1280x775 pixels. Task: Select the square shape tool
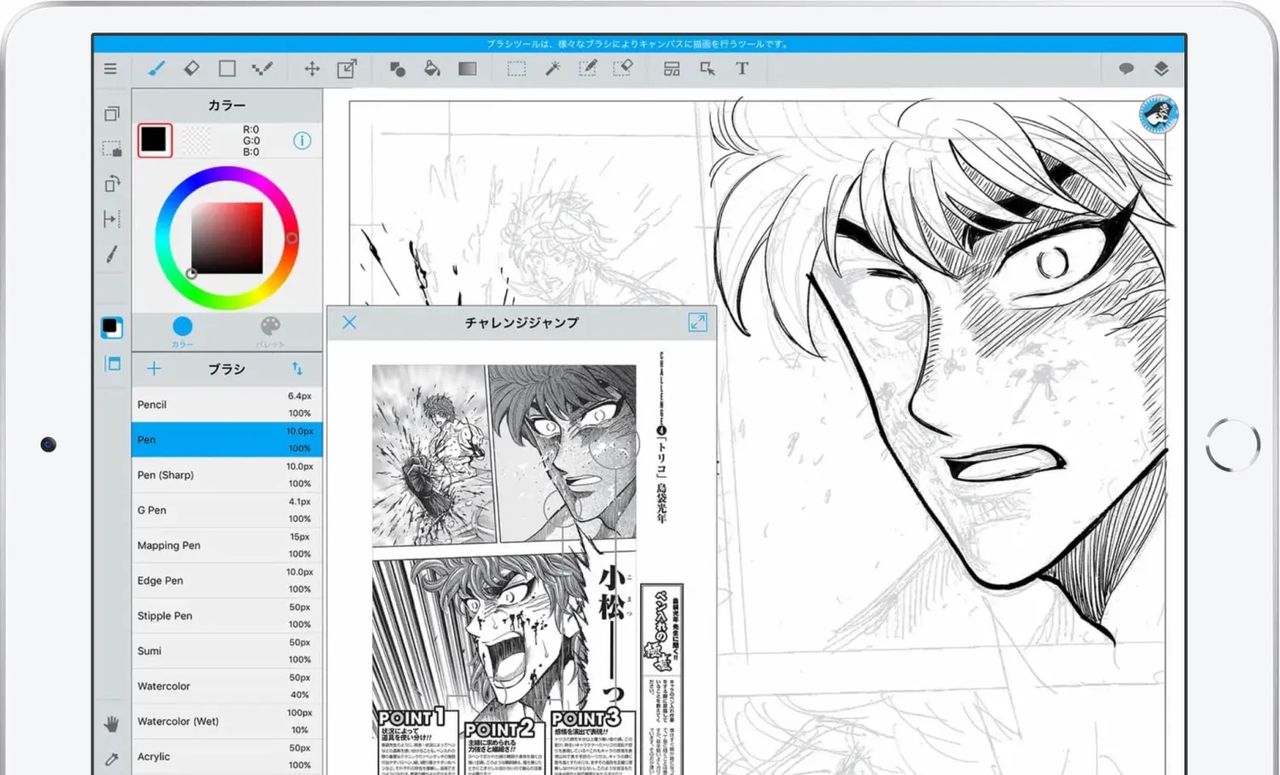227,69
